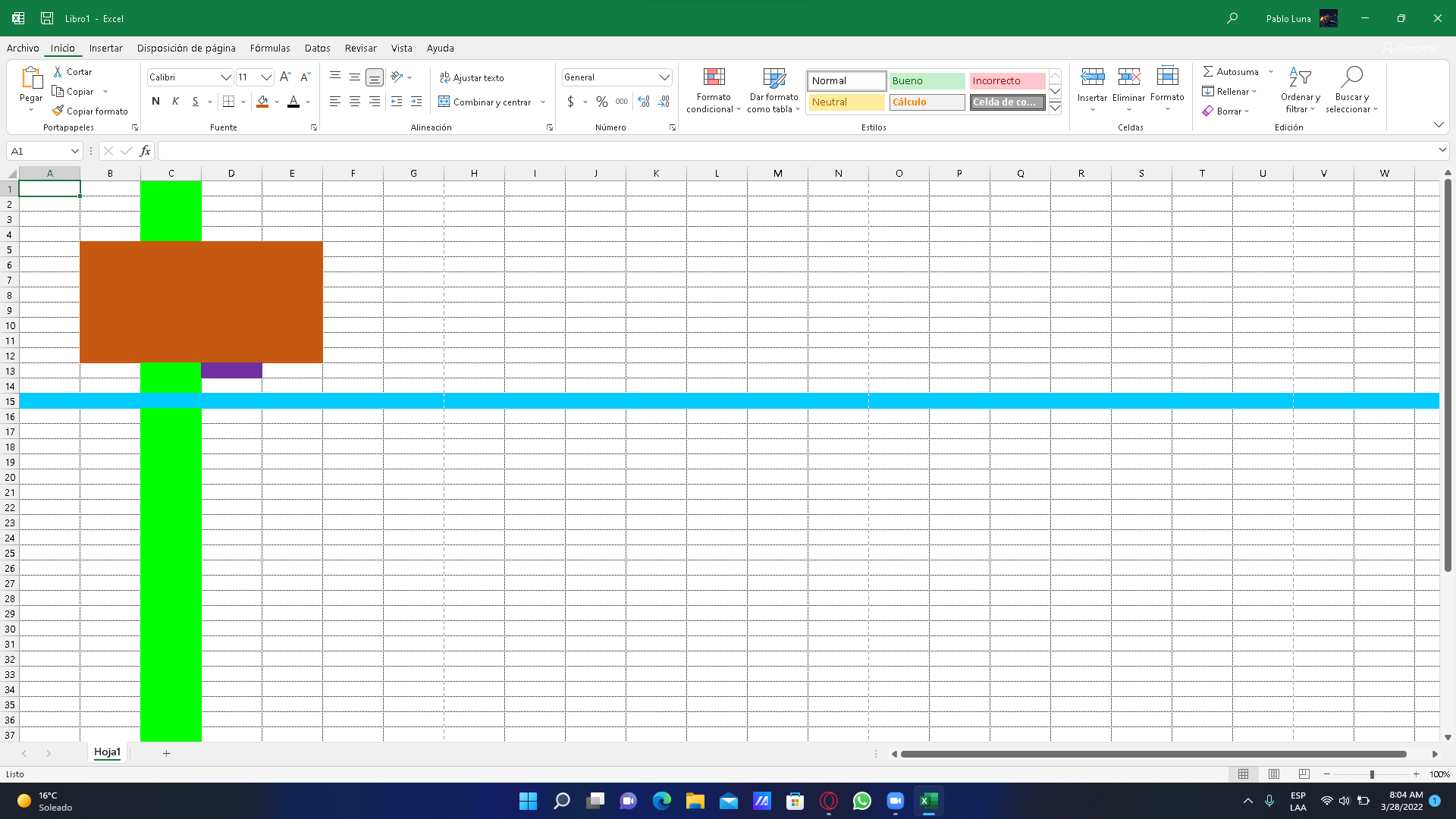Switch to the Fórmulas tab
Screen dimensions: 1456x819
(x=270, y=48)
